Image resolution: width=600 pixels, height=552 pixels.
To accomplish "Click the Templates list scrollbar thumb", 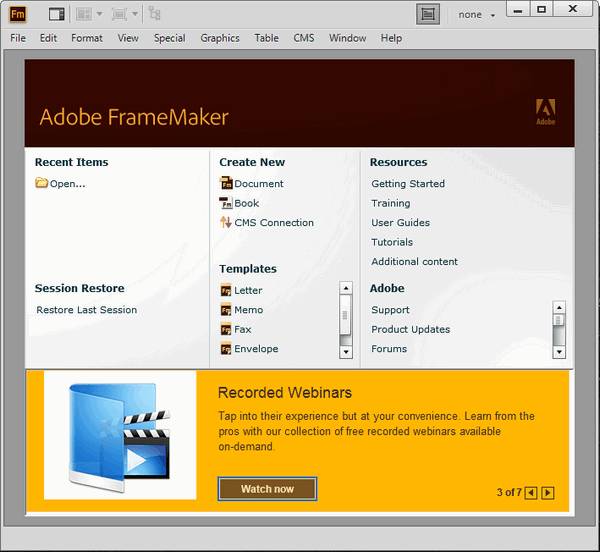I will point(346,314).
